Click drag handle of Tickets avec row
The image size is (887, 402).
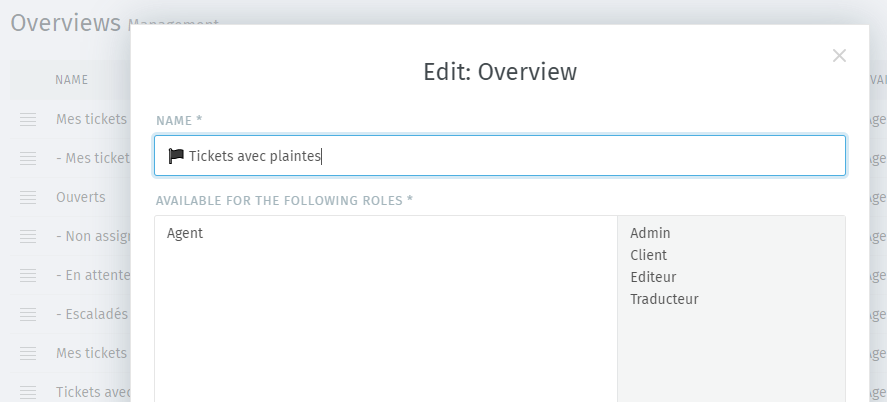click(x=28, y=391)
